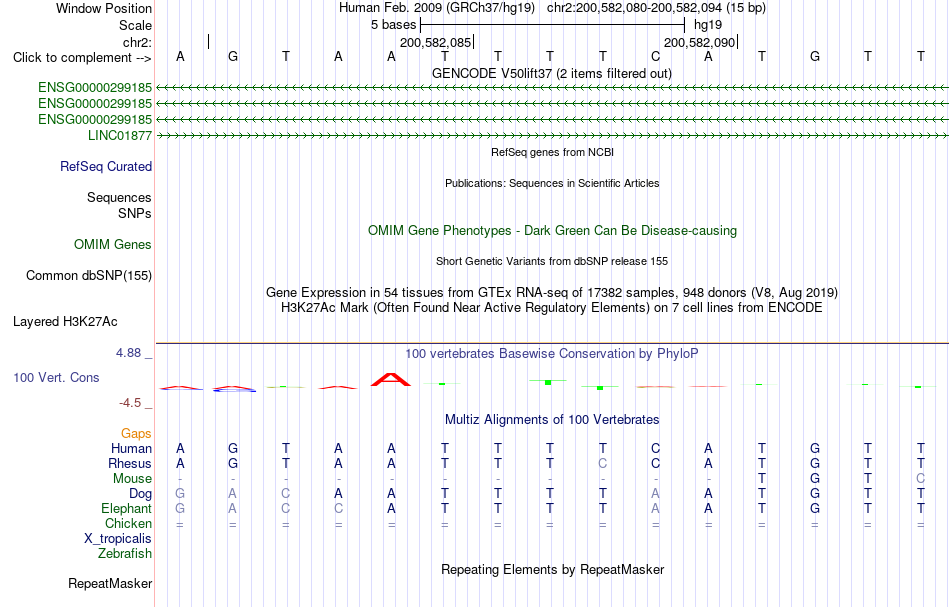The image size is (950, 607).
Task: Click the 100 Vert. Cons label
Action: 56,377
